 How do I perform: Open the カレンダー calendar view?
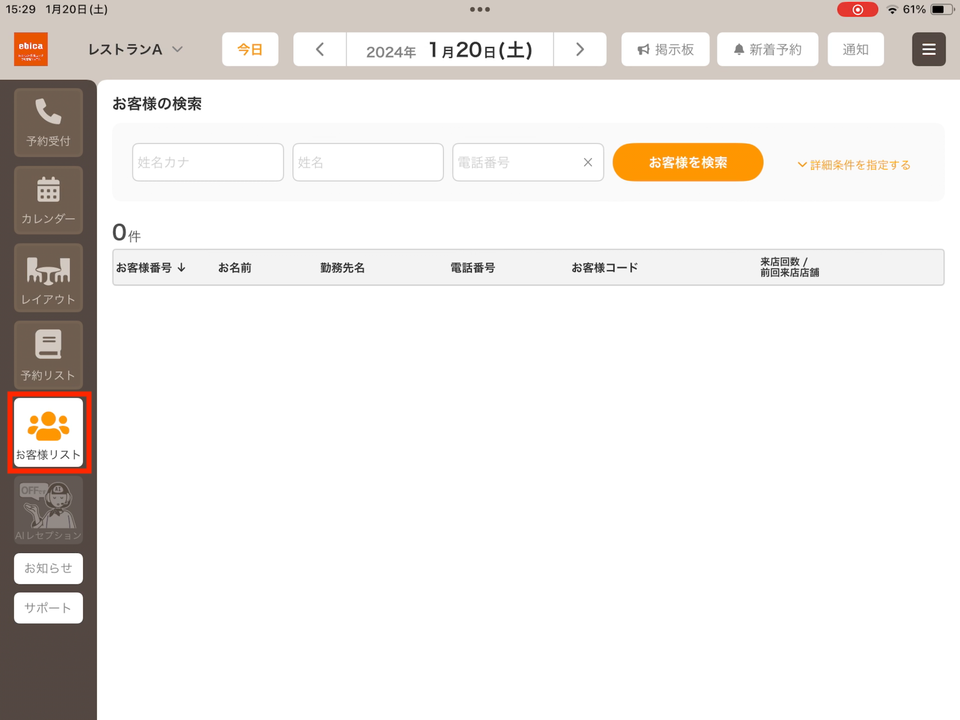tap(48, 200)
